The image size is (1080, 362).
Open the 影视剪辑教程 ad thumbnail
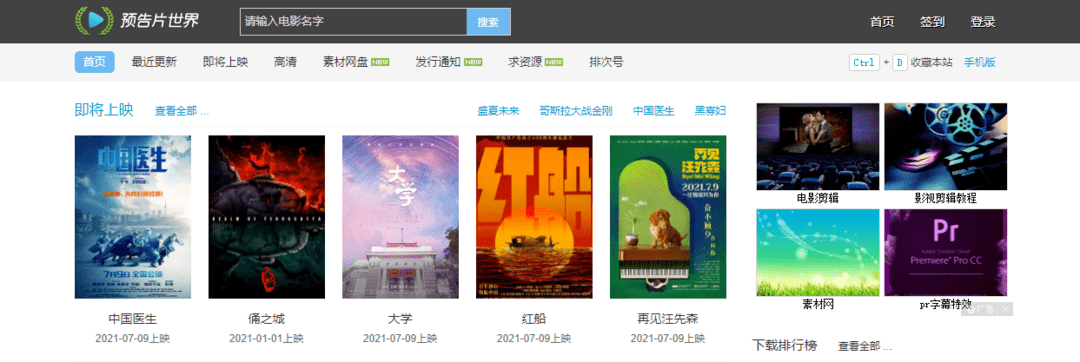point(946,147)
